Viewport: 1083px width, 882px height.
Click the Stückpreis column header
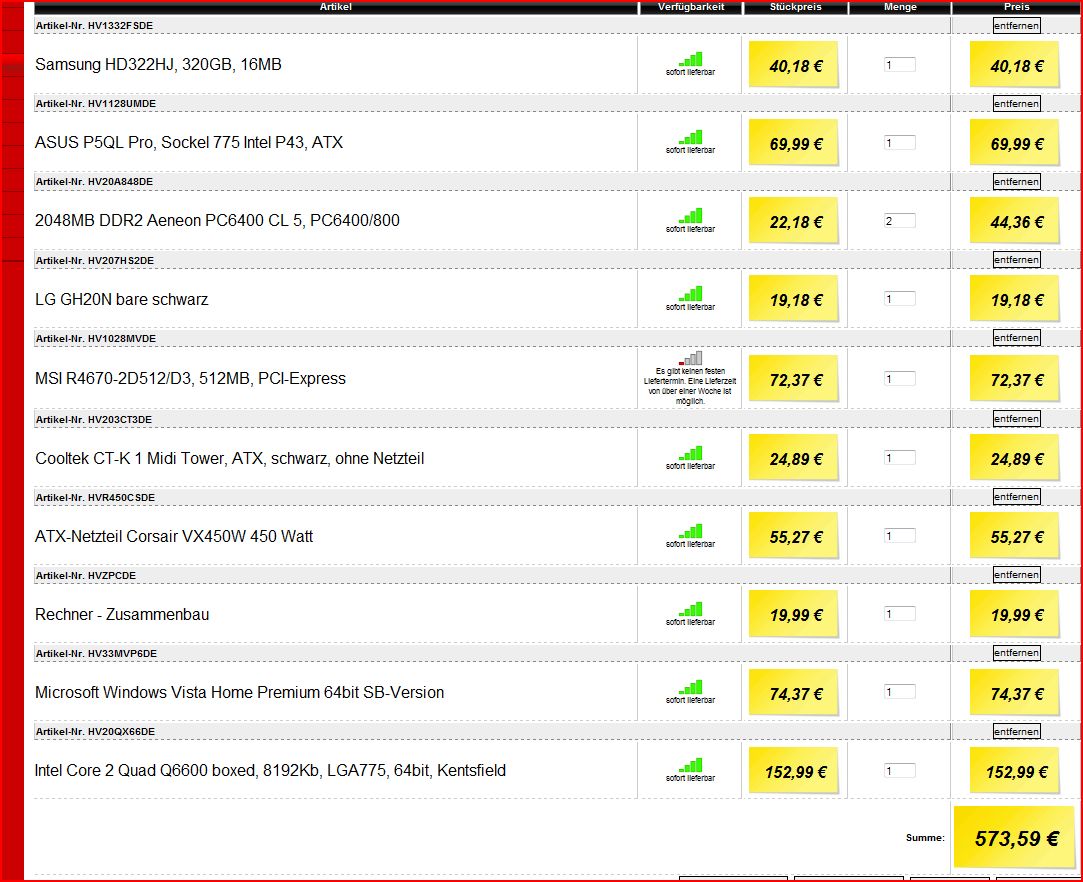point(796,7)
